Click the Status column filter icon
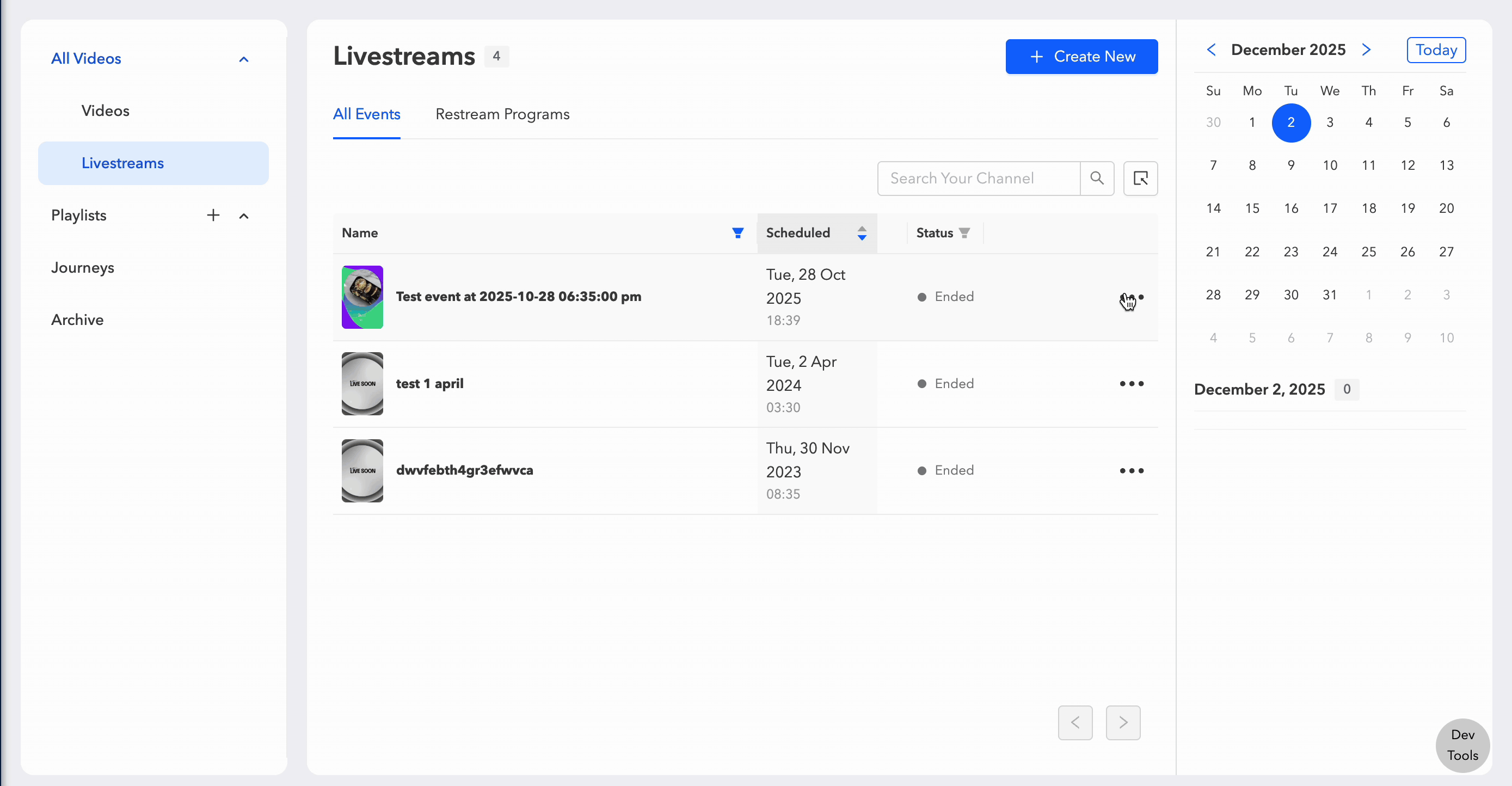Screen dimensions: 1512x786 [964, 233]
